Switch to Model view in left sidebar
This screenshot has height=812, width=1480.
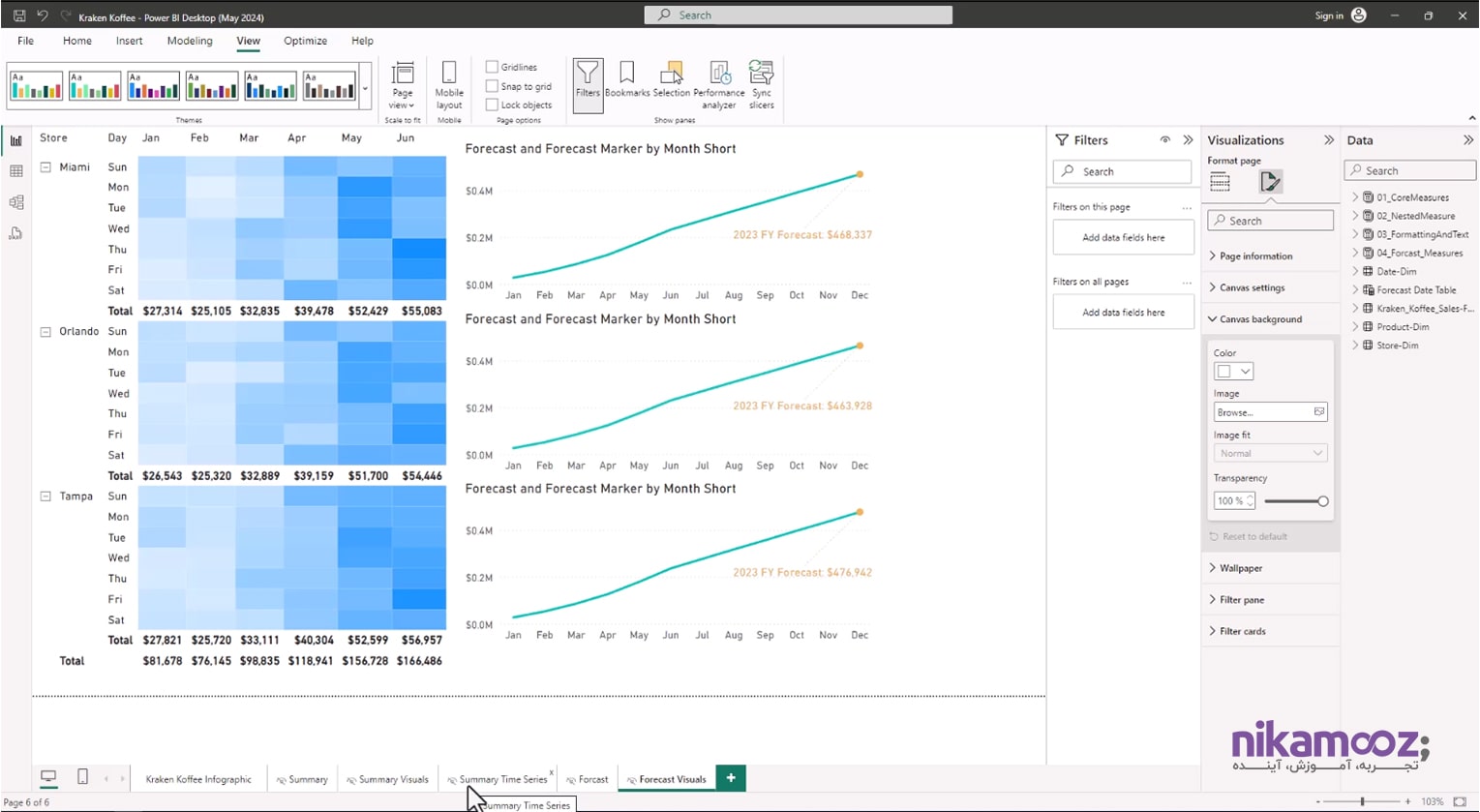pyautogui.click(x=15, y=202)
